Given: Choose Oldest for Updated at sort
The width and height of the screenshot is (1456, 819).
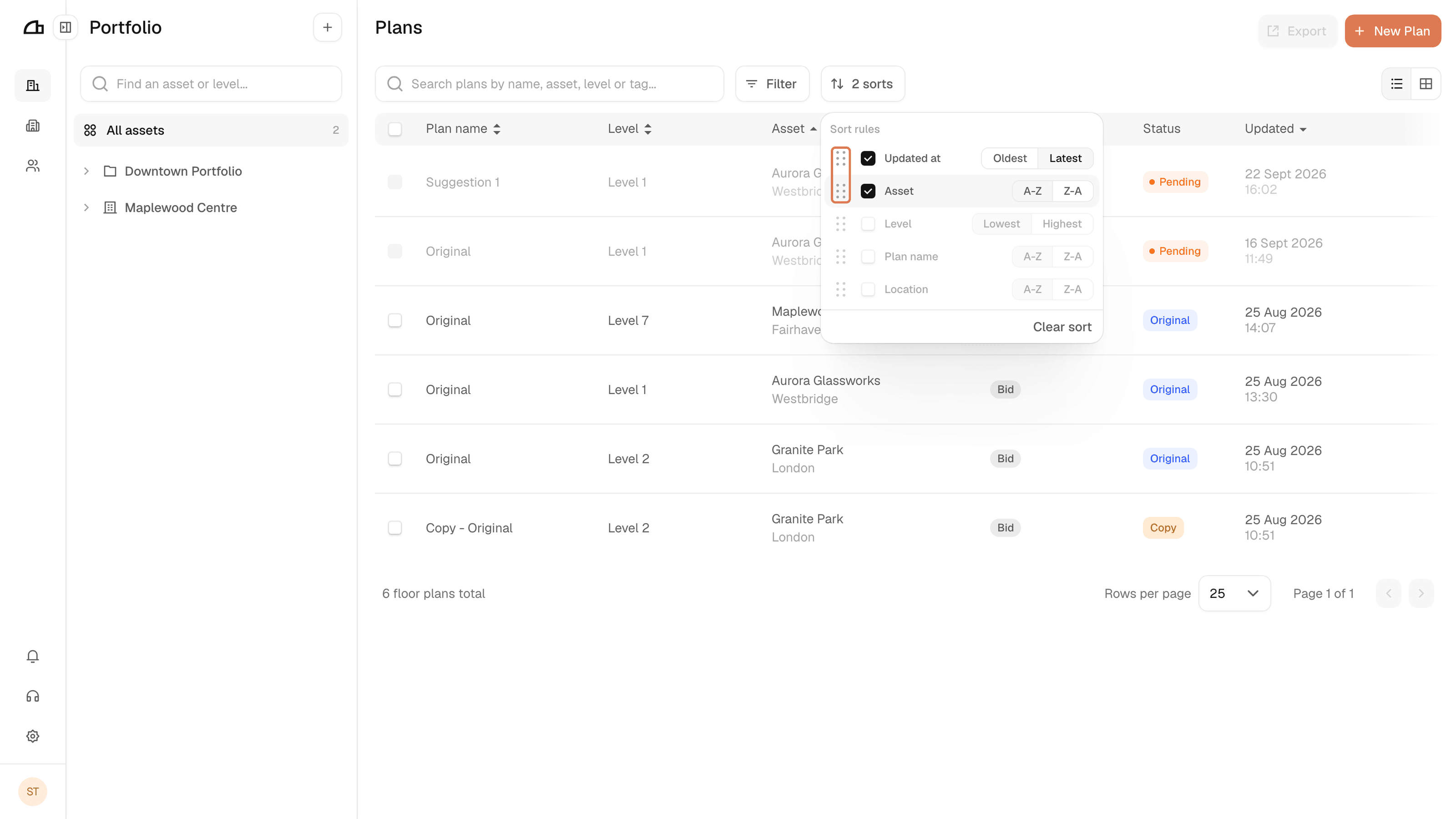Looking at the screenshot, I should (1010, 158).
